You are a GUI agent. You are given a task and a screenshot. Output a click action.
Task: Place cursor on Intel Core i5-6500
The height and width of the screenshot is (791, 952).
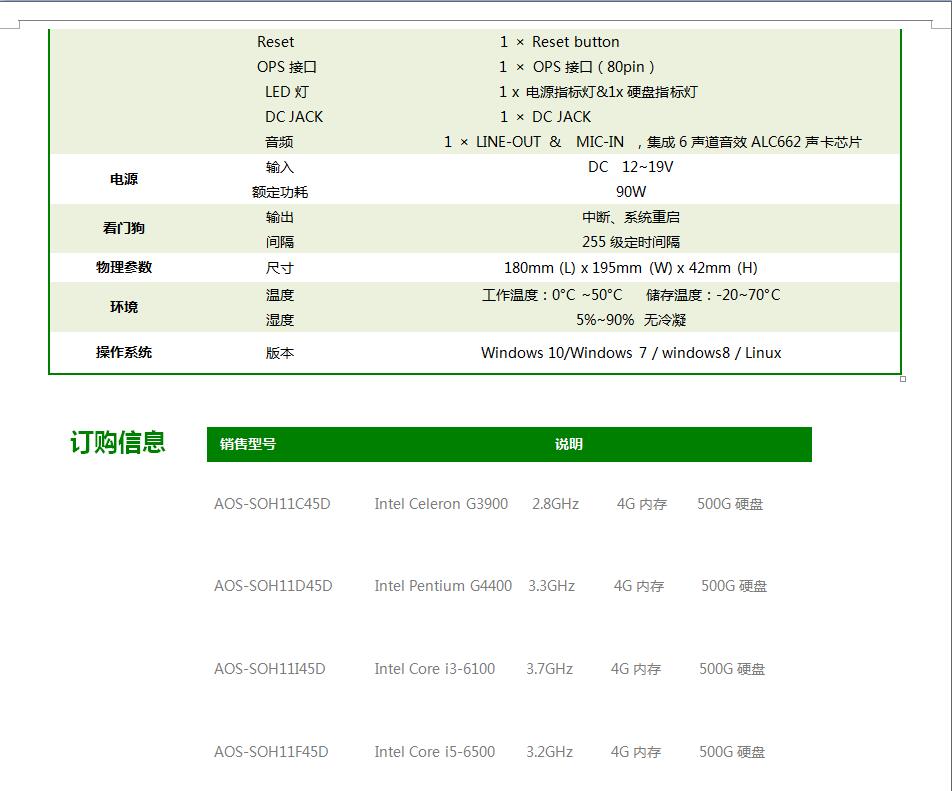point(435,752)
